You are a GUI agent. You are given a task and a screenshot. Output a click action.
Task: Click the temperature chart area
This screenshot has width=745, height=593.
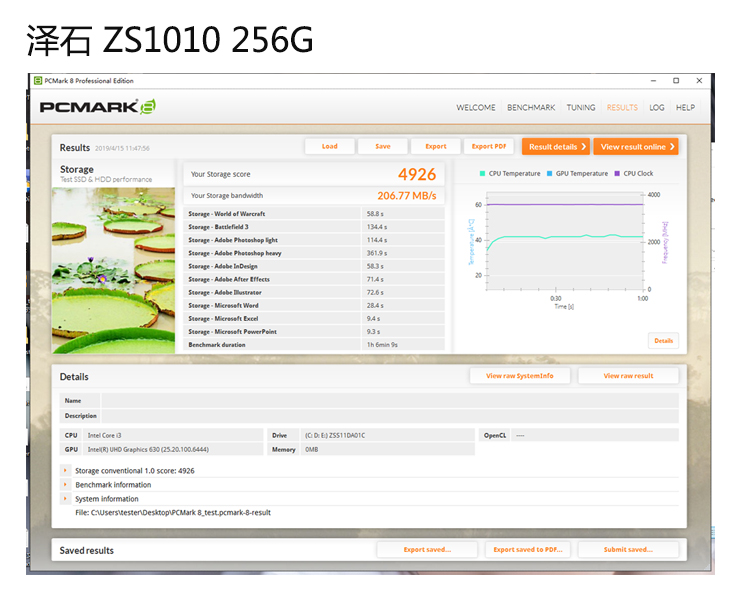(565, 241)
